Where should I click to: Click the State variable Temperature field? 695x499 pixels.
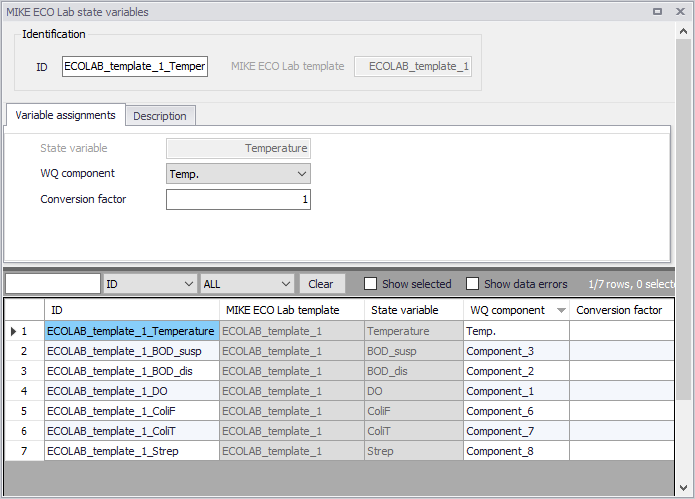coord(238,148)
